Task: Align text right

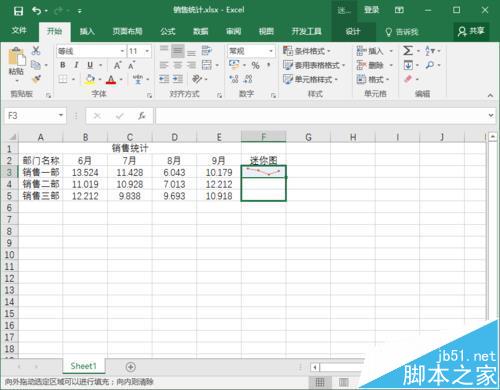Action: point(191,65)
